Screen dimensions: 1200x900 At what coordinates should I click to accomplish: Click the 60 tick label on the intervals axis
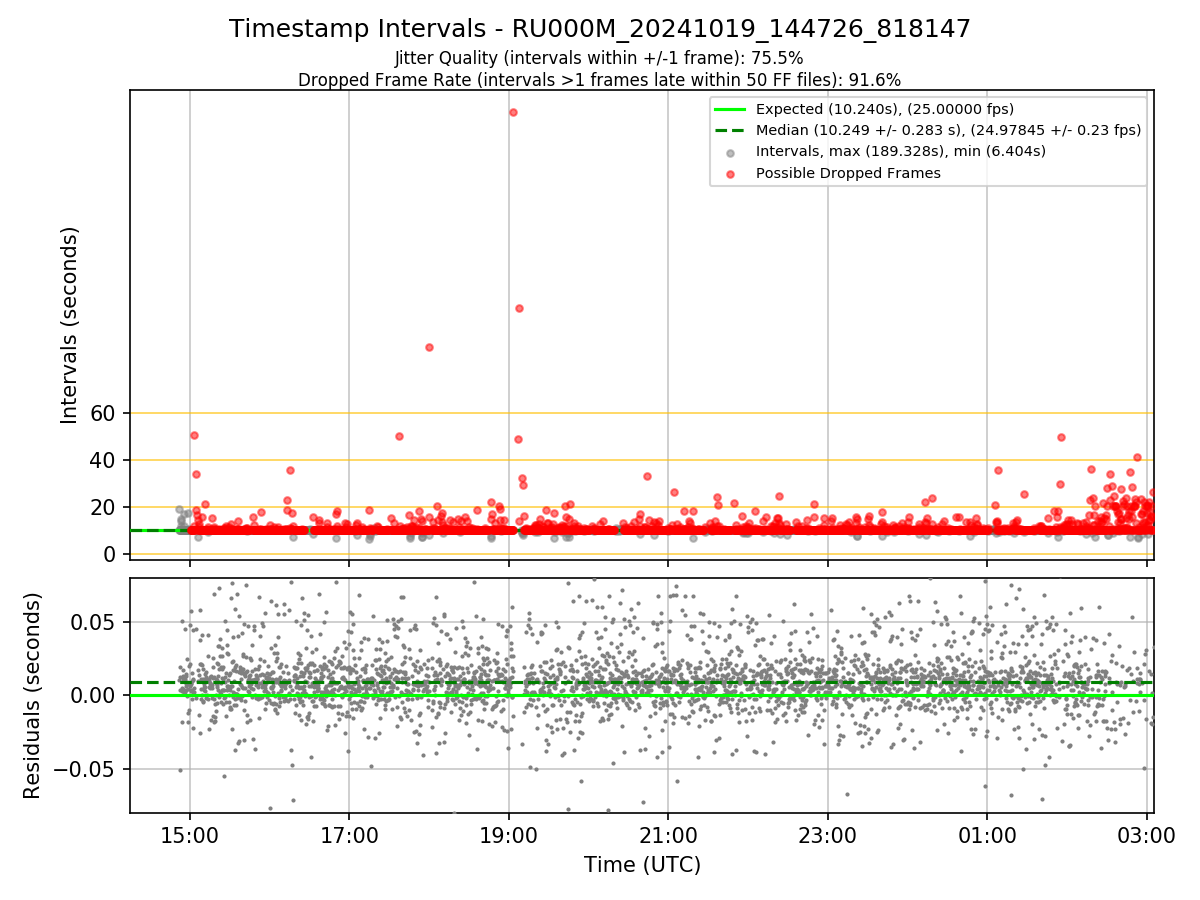(105, 413)
